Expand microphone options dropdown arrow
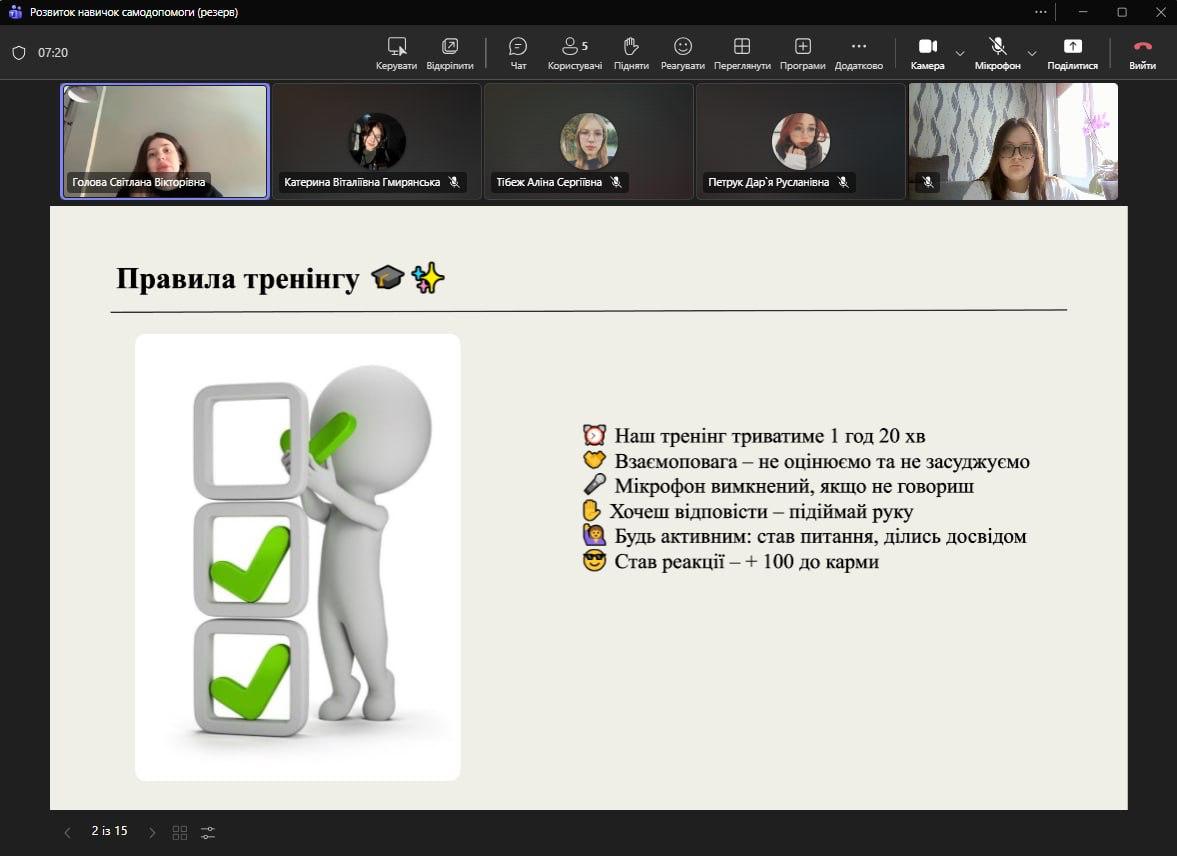The width and height of the screenshot is (1177, 856). (x=1032, y=53)
